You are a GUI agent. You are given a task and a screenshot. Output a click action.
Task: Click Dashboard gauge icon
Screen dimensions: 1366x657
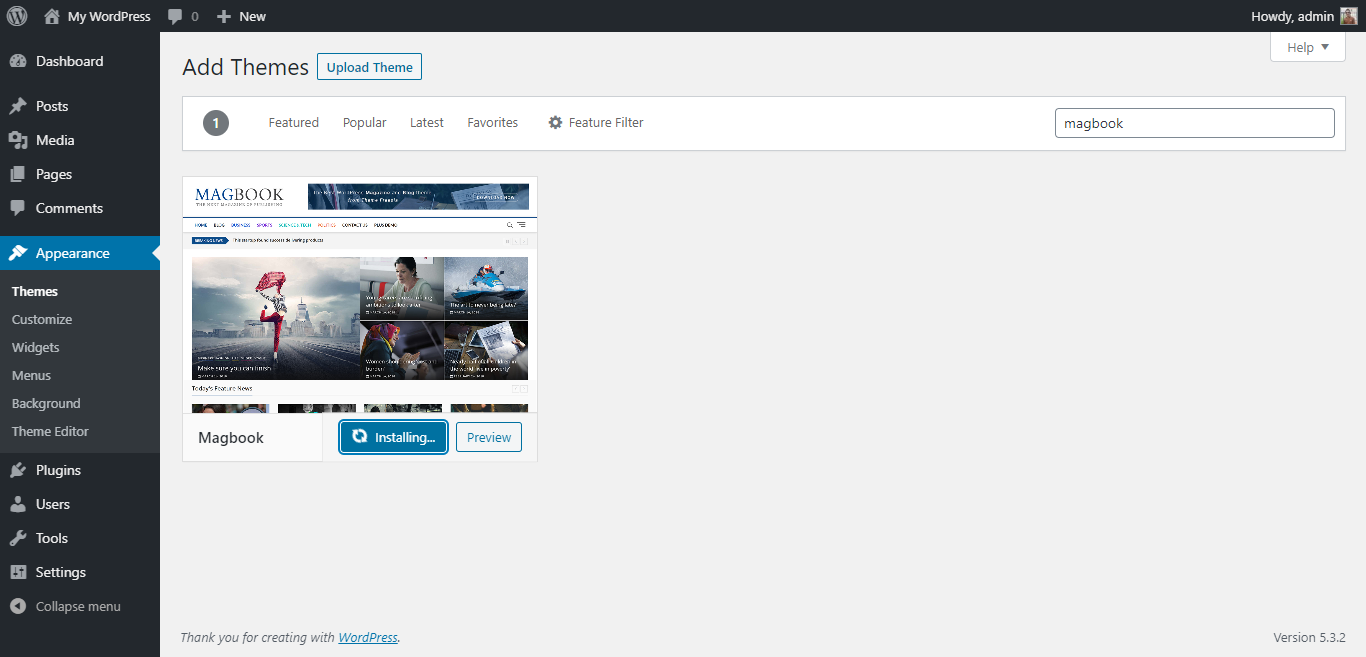(18, 61)
